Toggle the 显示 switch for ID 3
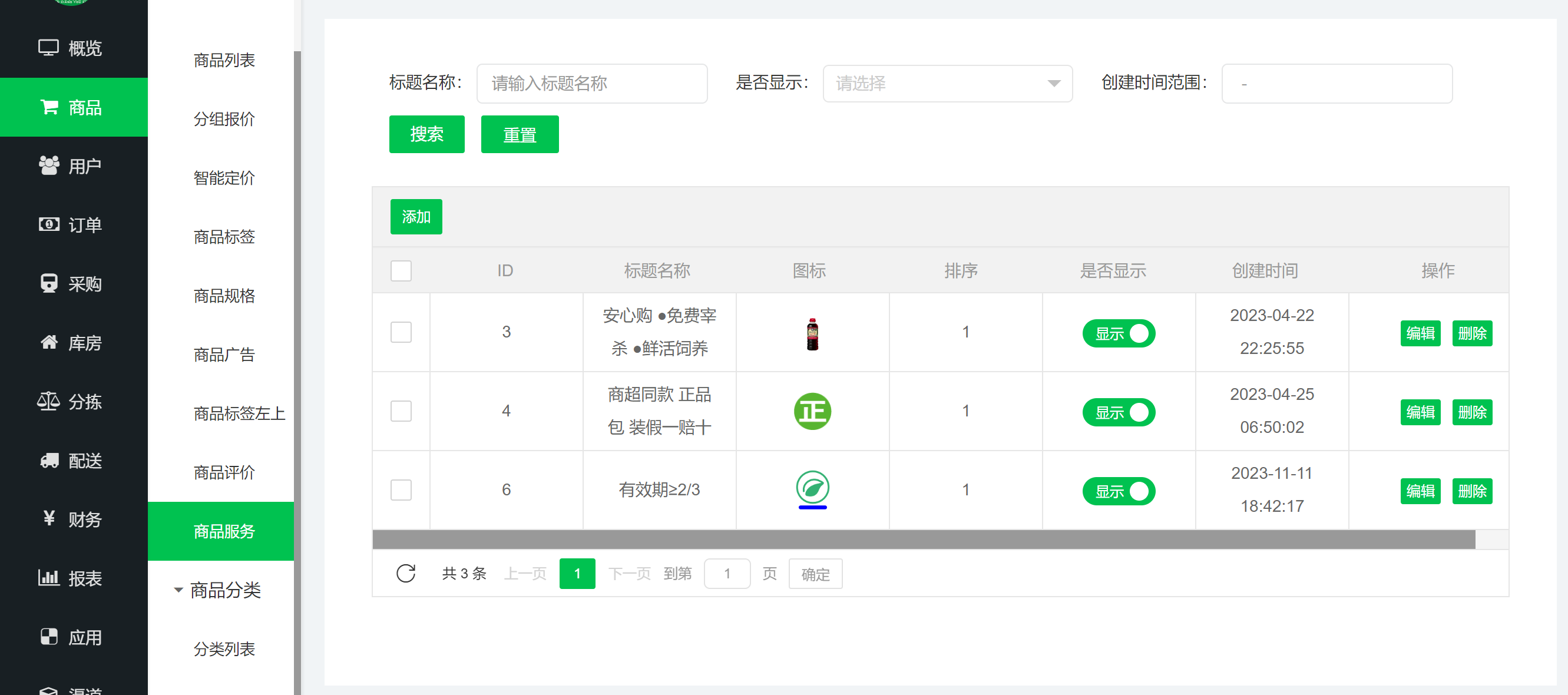 [x=1118, y=333]
